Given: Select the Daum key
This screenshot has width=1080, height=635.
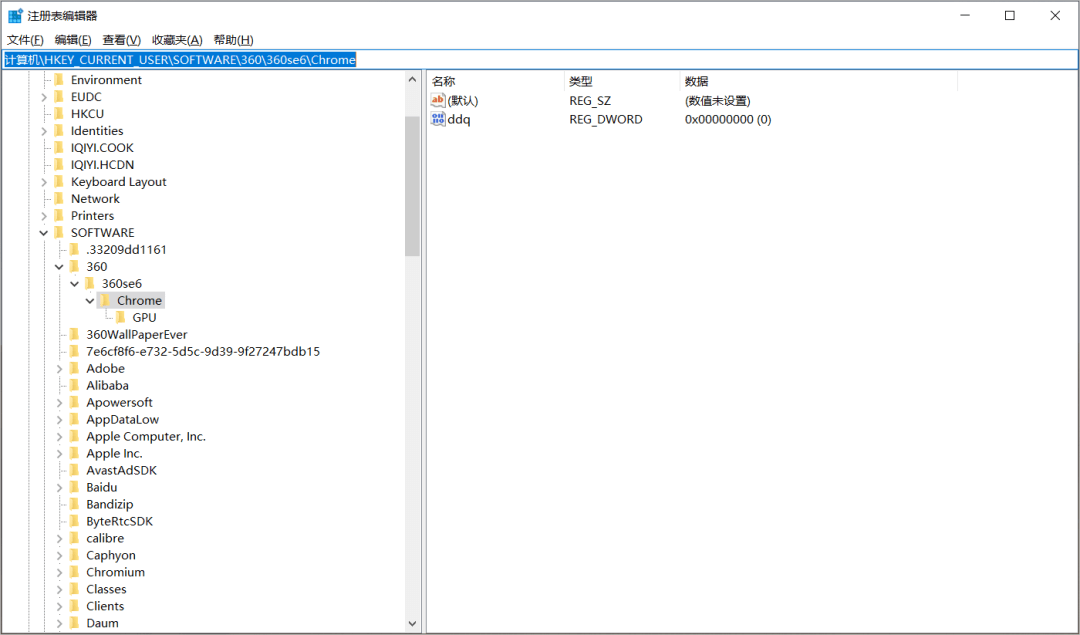Looking at the screenshot, I should pos(102,623).
